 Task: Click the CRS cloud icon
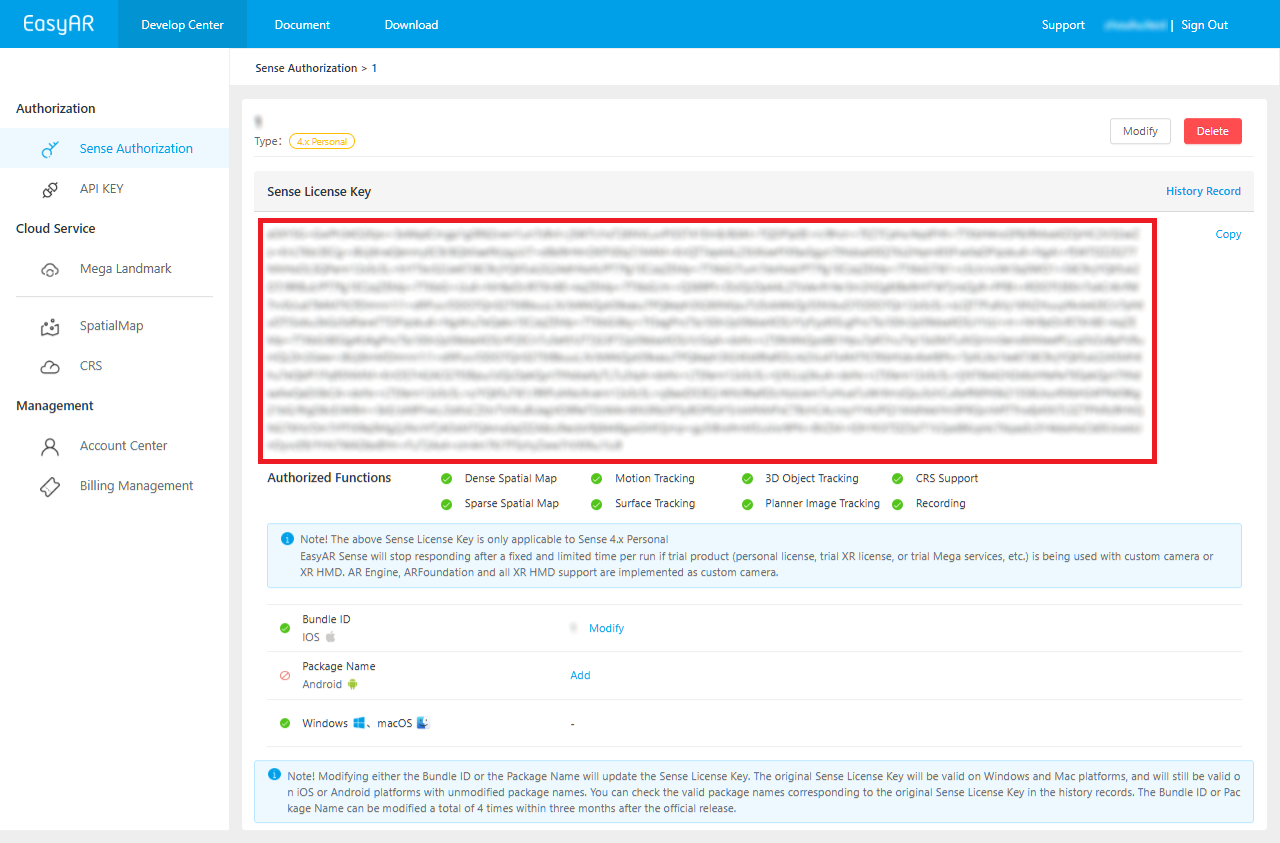(50, 367)
